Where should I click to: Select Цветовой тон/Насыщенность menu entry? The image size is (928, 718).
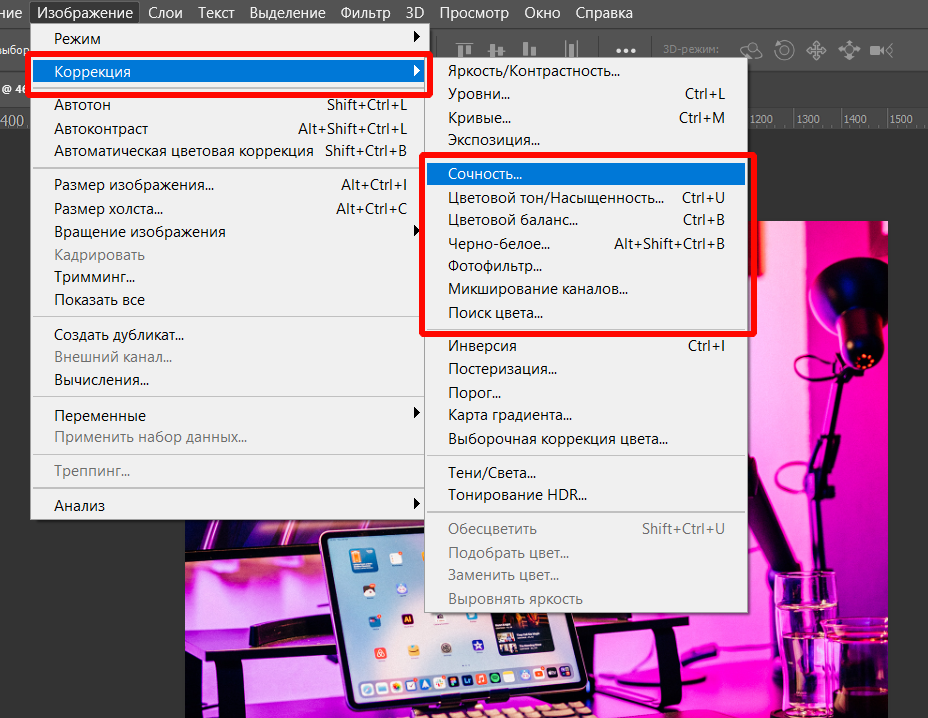[556, 198]
